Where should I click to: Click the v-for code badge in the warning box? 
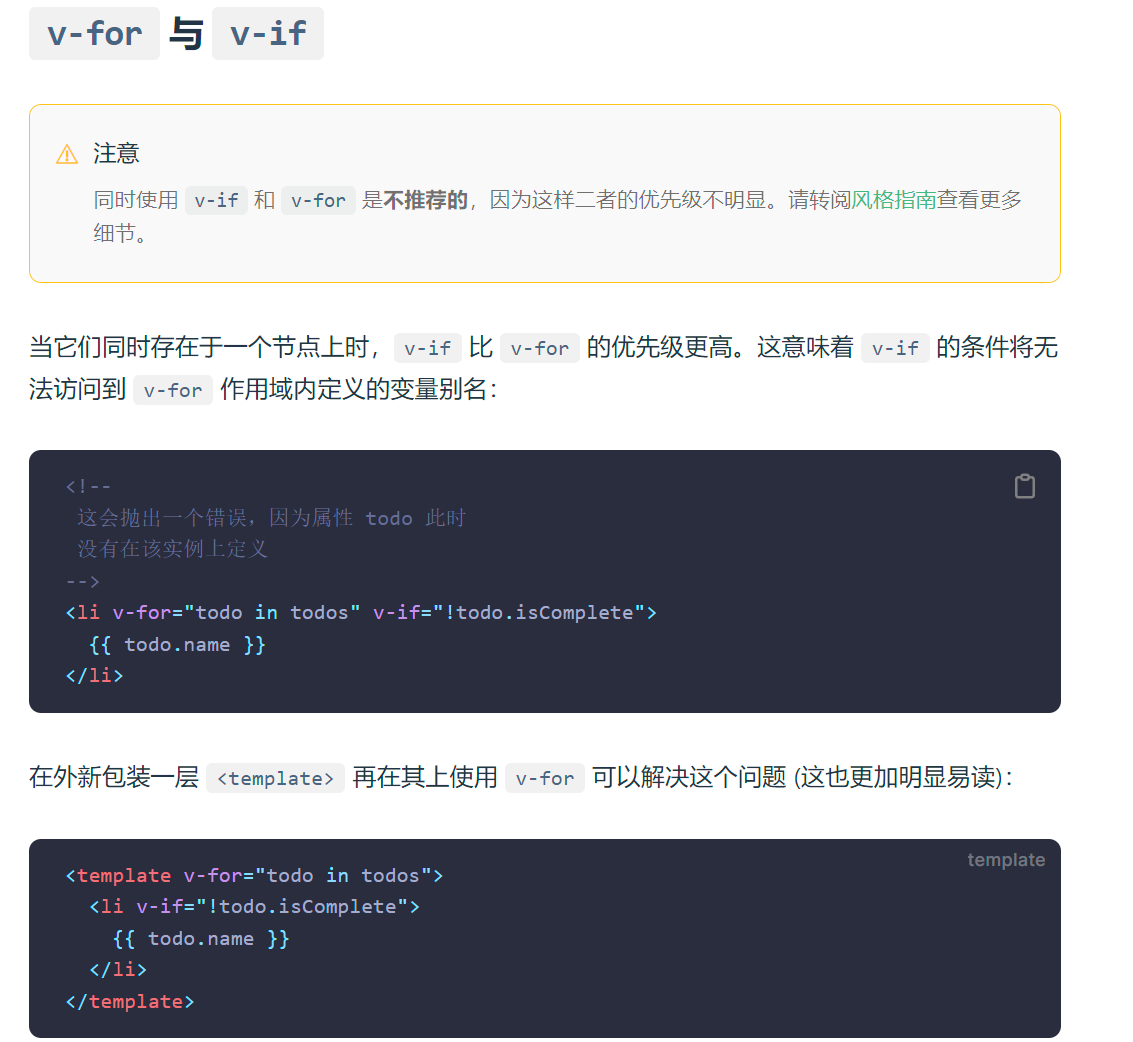coord(318,200)
